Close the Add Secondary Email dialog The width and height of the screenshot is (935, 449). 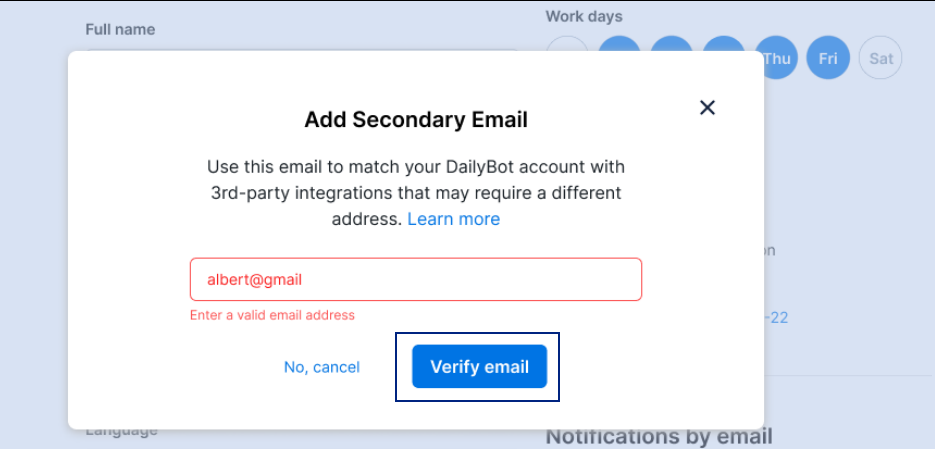click(707, 108)
